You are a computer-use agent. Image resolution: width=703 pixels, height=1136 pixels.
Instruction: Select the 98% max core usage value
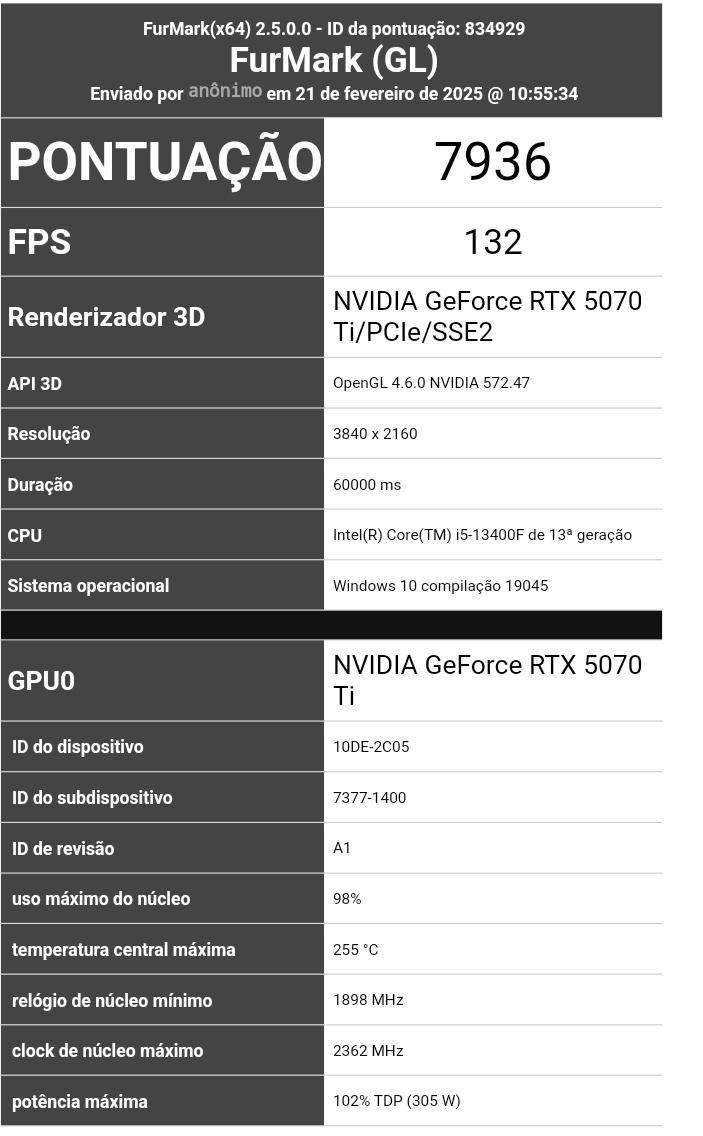tap(347, 899)
